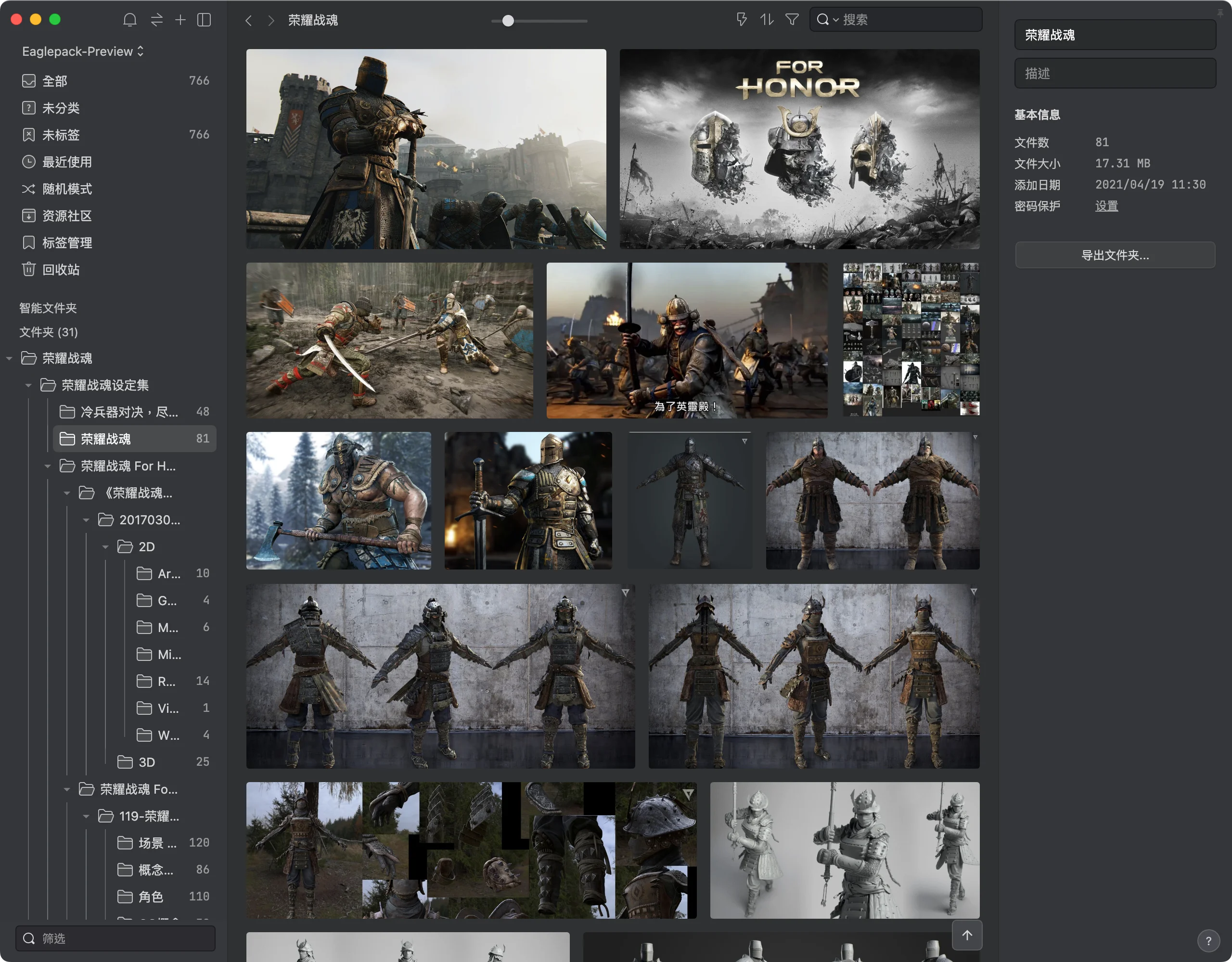Click the 筛选 folder filter field

[115, 938]
